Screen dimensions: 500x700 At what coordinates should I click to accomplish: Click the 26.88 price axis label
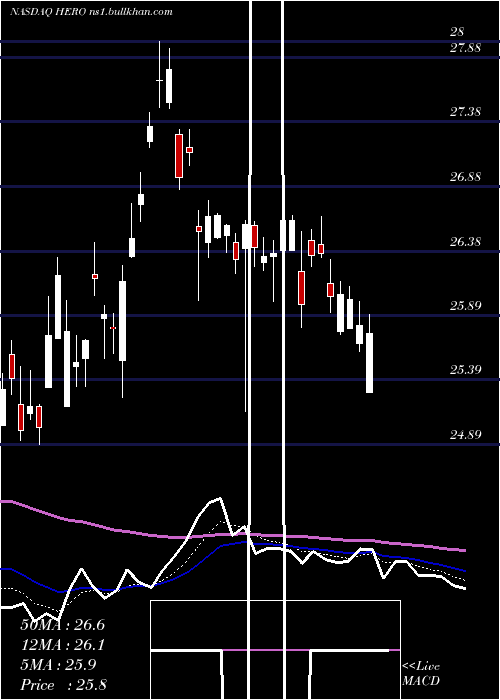[465, 177]
